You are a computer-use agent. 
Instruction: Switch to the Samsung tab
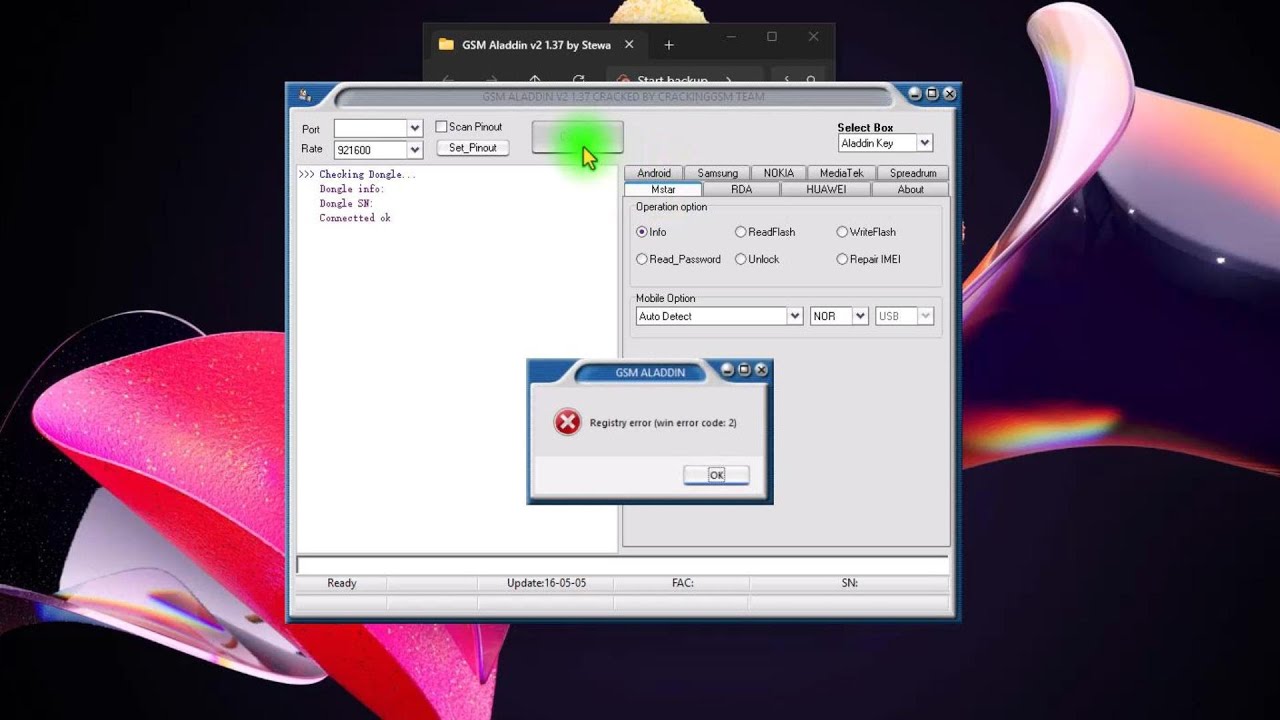717,173
